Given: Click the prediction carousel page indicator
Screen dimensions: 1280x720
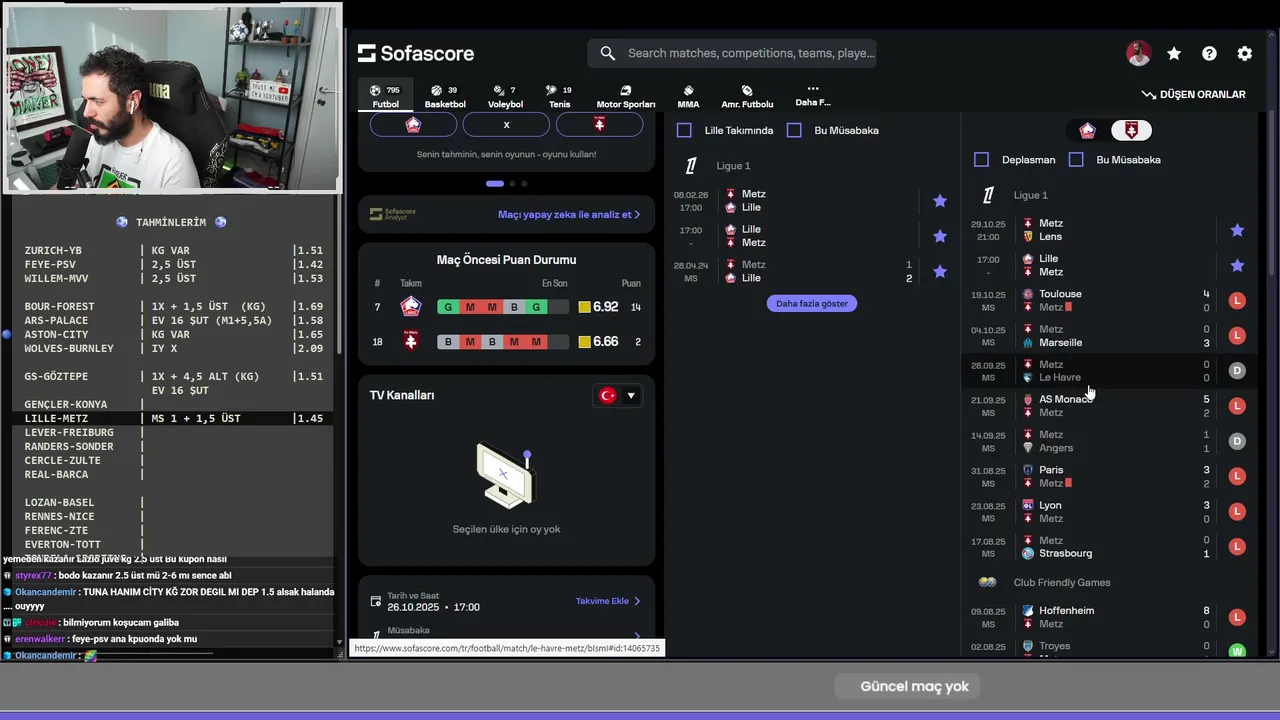Looking at the screenshot, I should [506, 184].
